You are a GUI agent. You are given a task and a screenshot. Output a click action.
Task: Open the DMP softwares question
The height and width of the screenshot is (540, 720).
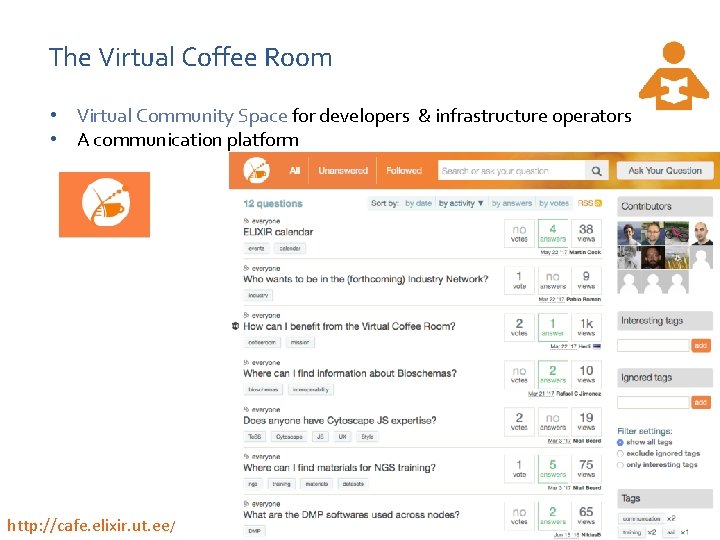351,515
